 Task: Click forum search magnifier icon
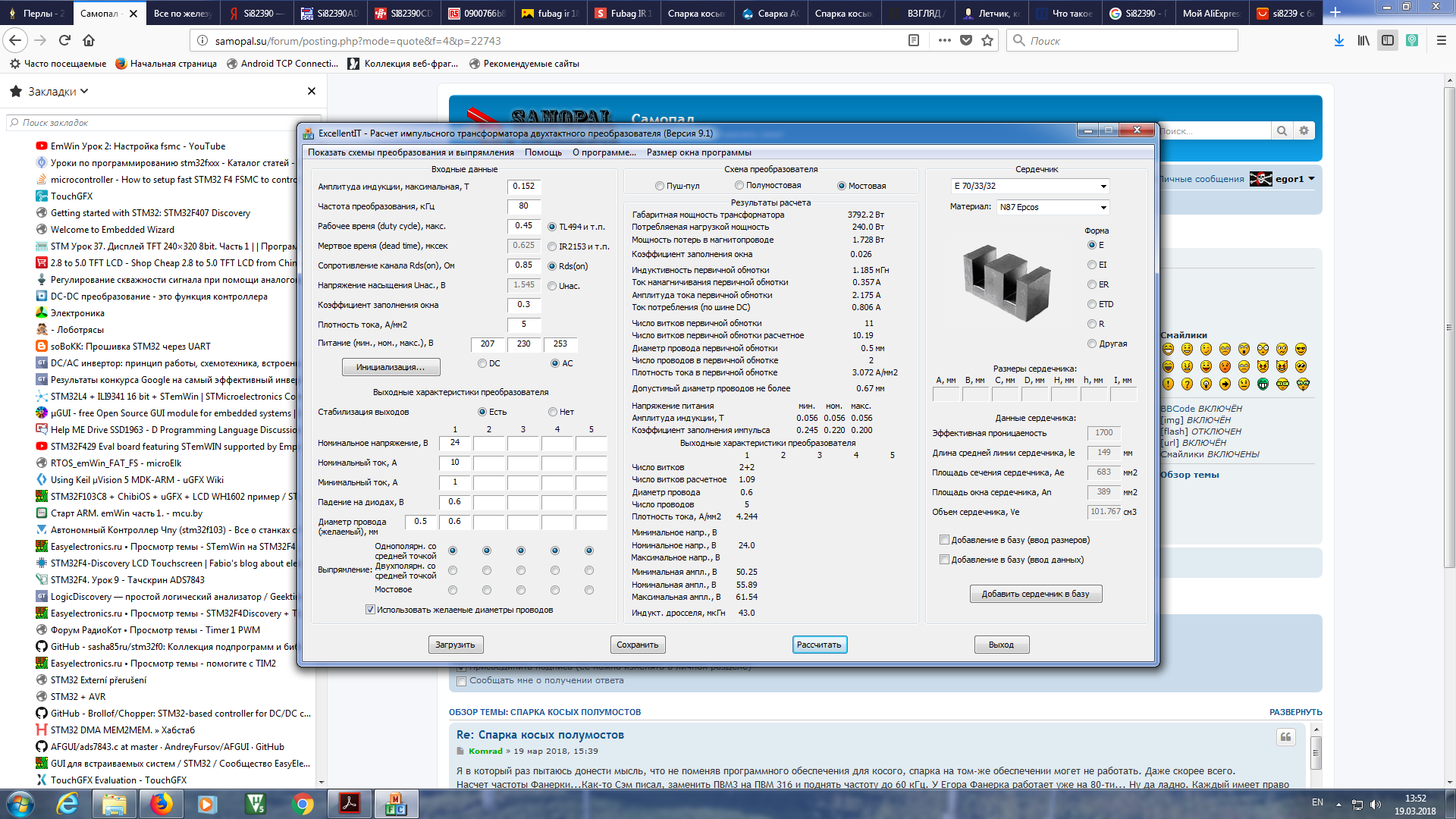point(1282,130)
